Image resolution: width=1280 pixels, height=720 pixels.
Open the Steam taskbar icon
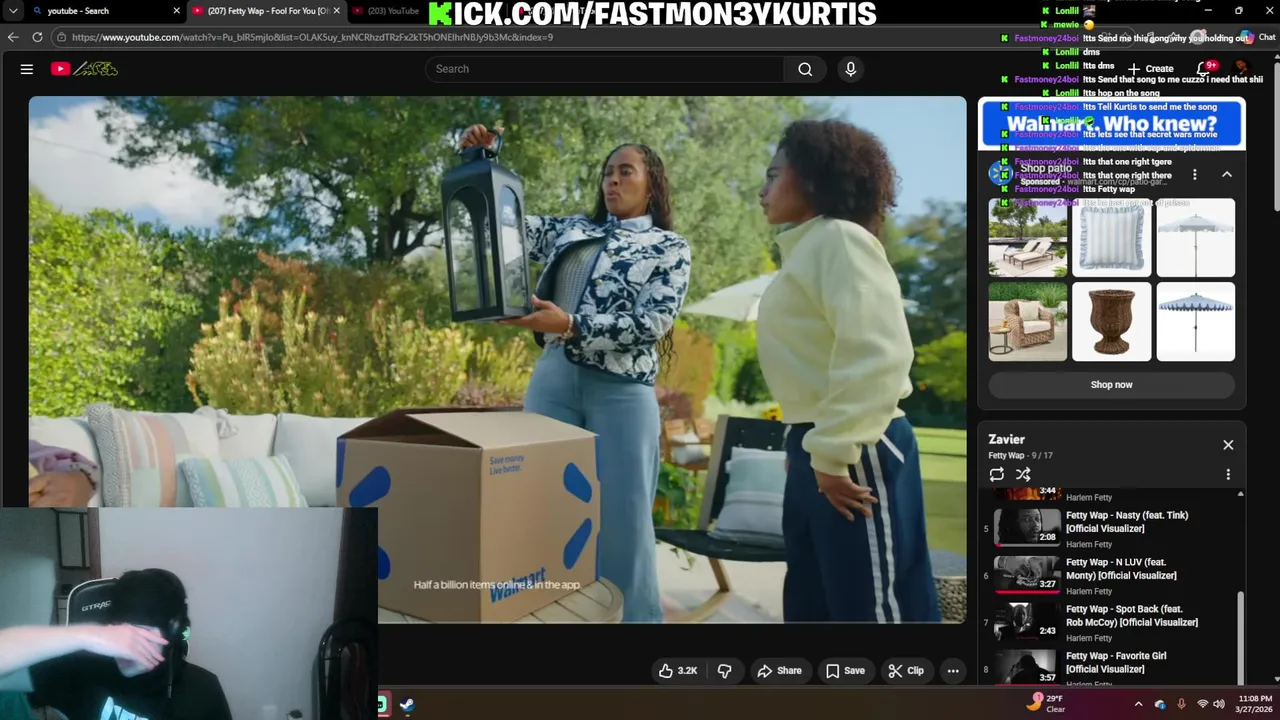pyautogui.click(x=408, y=705)
